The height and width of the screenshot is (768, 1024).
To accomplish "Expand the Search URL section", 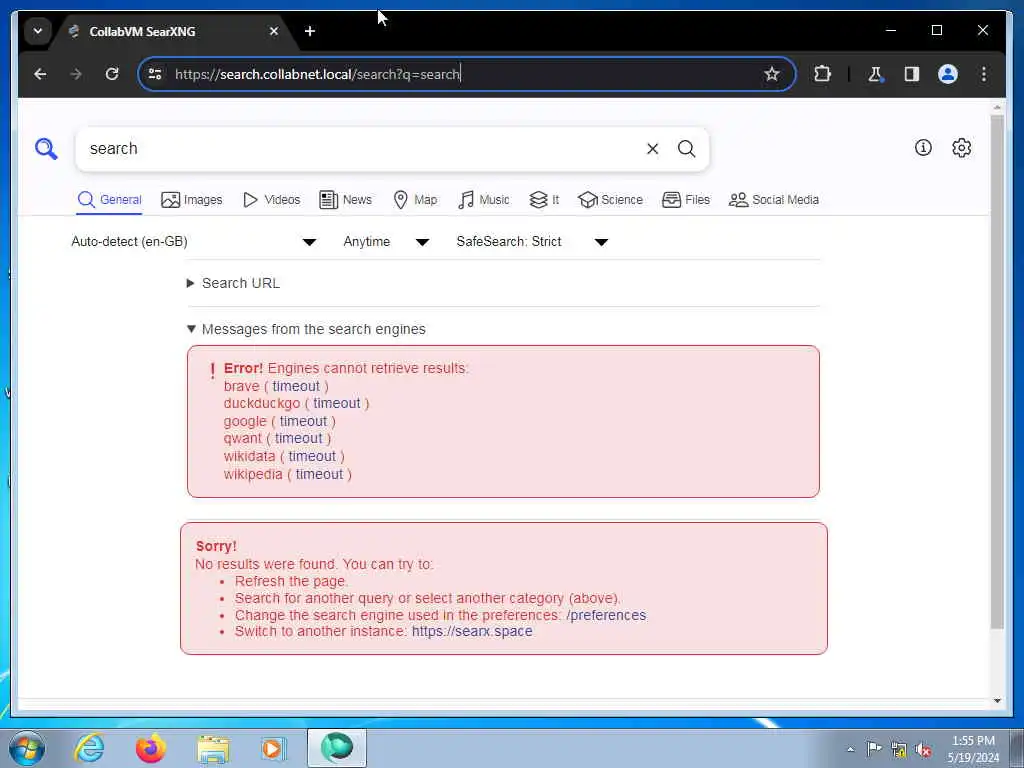I will pyautogui.click(x=234, y=283).
